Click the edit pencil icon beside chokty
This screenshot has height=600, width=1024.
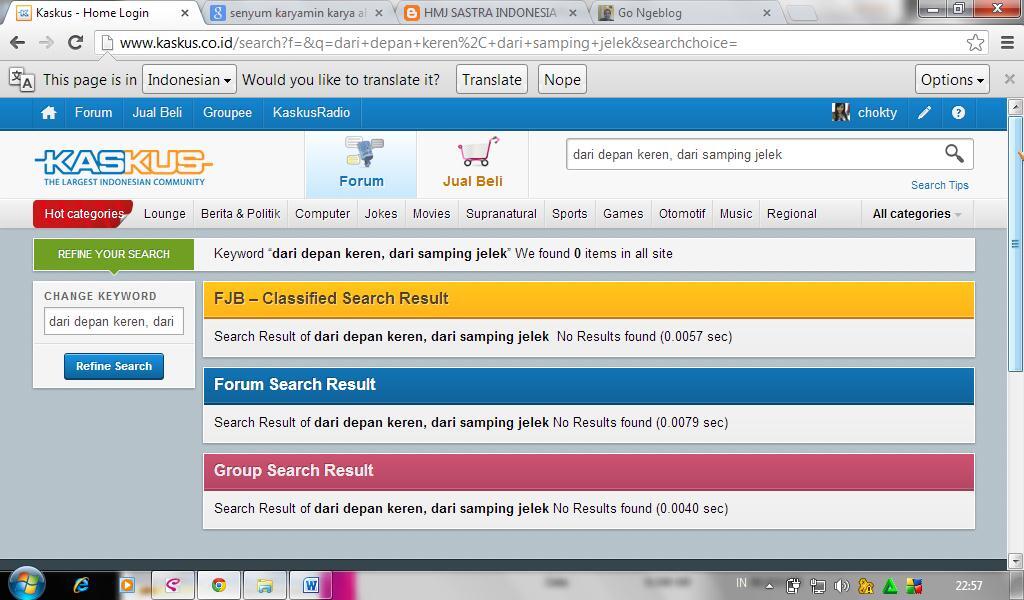click(x=924, y=113)
